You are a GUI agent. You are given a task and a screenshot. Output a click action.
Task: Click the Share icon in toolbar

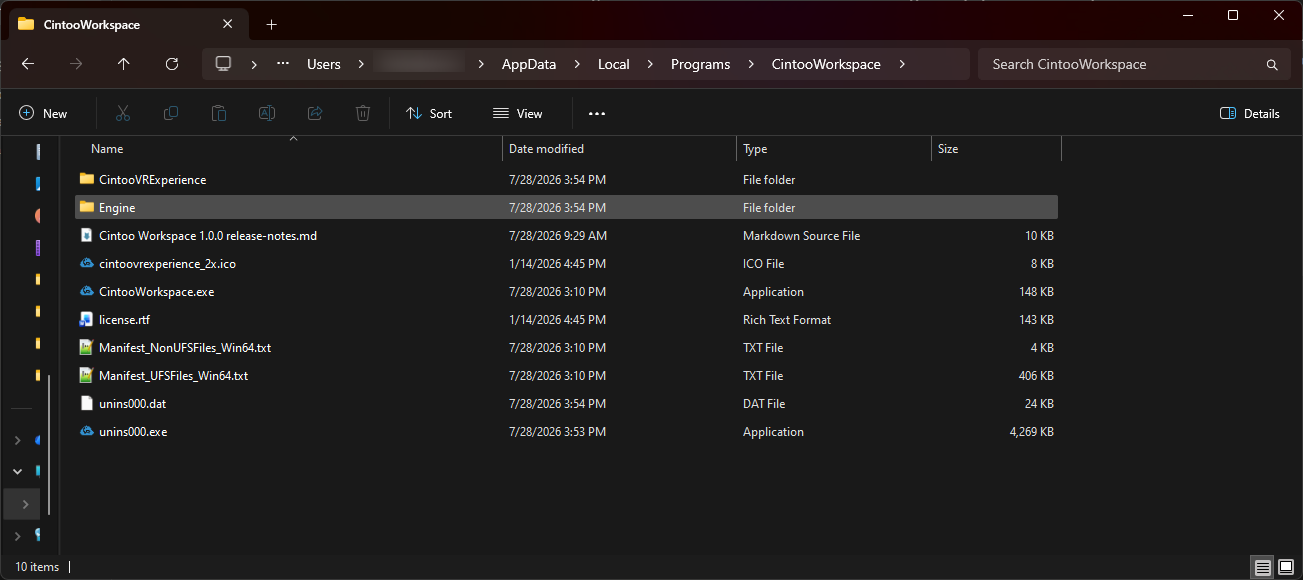[315, 114]
